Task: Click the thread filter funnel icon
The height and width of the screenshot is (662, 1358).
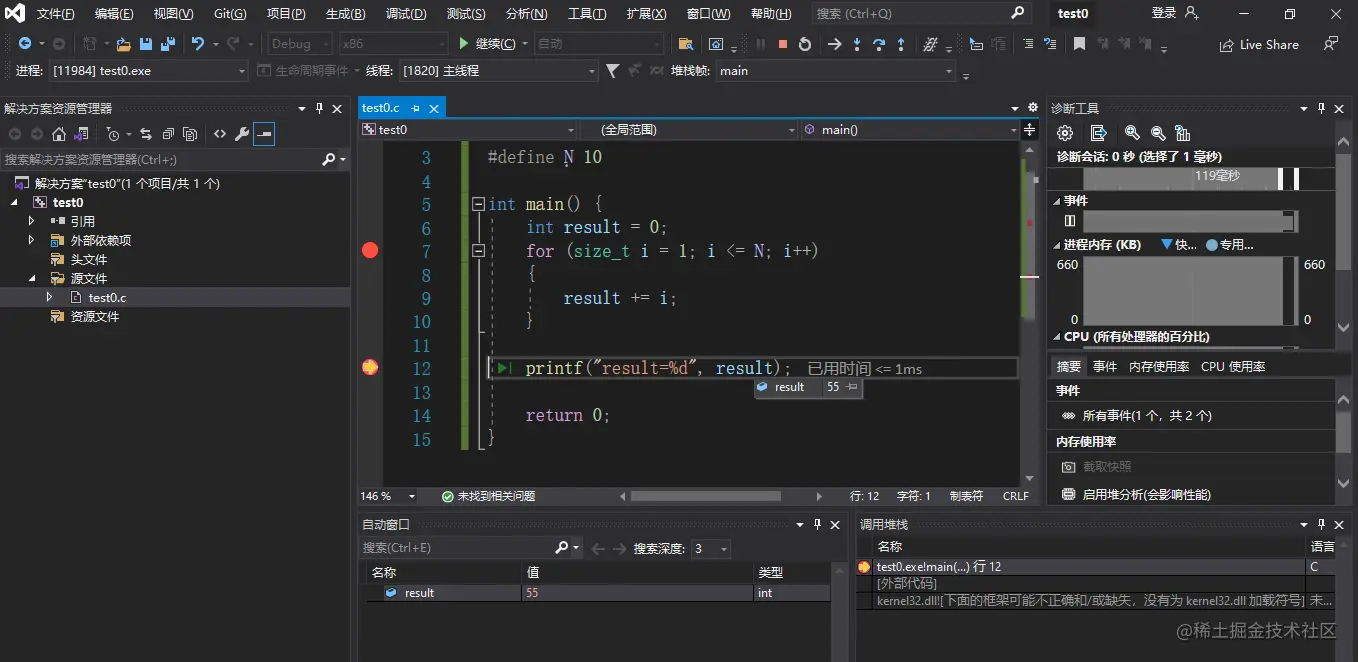Action: click(x=613, y=71)
